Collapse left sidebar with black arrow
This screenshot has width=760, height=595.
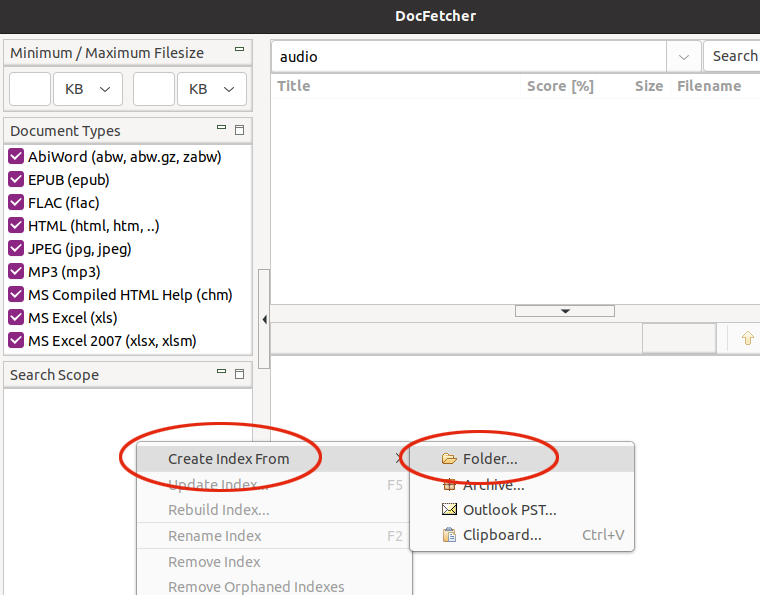pos(265,319)
